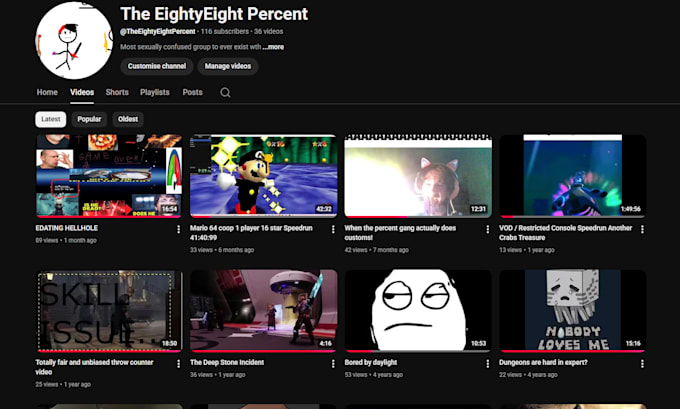
Task: Open the action menu for EDATING HELLHOLE video
Action: coord(178,229)
